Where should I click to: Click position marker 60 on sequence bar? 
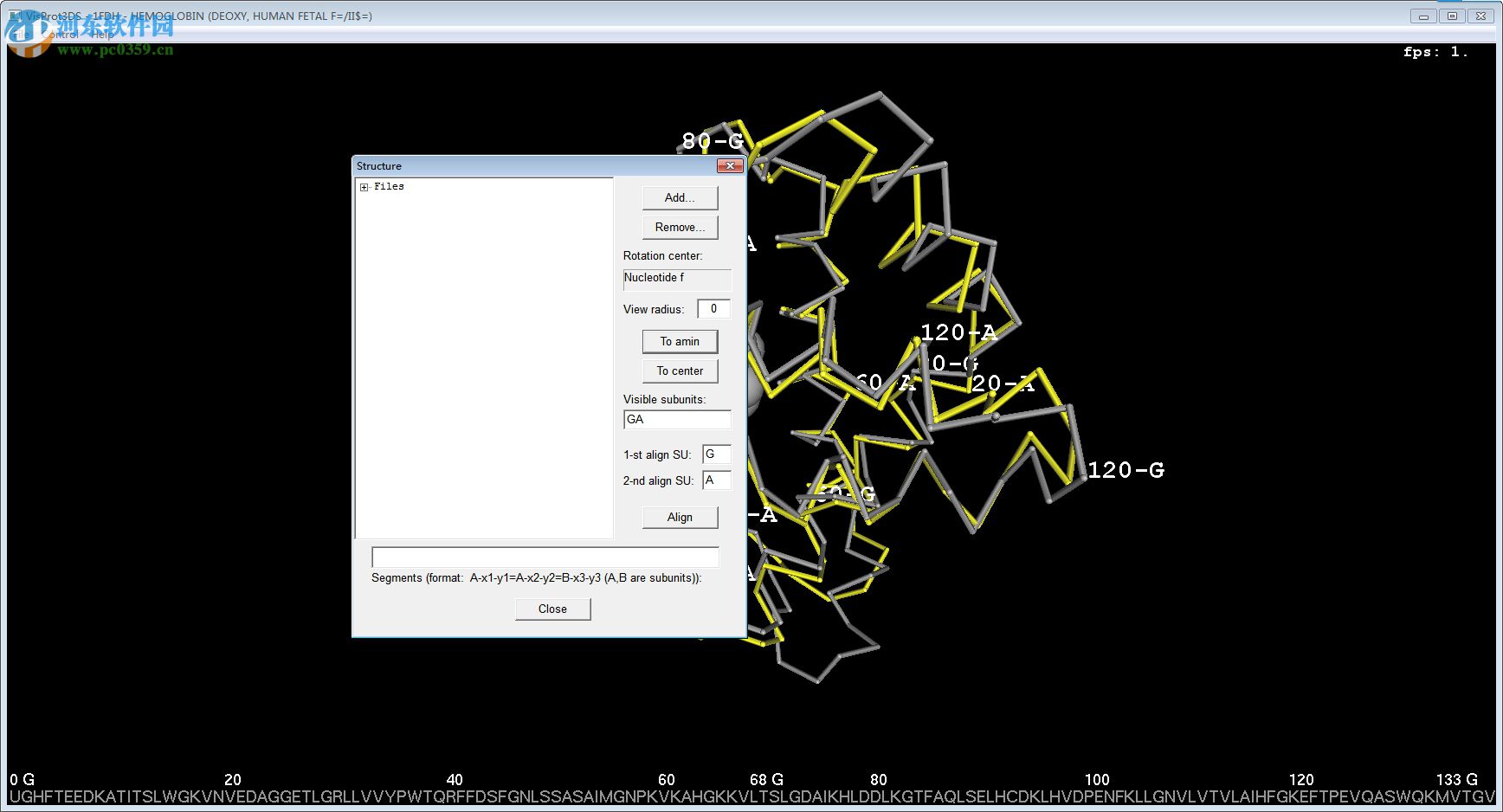[667, 780]
